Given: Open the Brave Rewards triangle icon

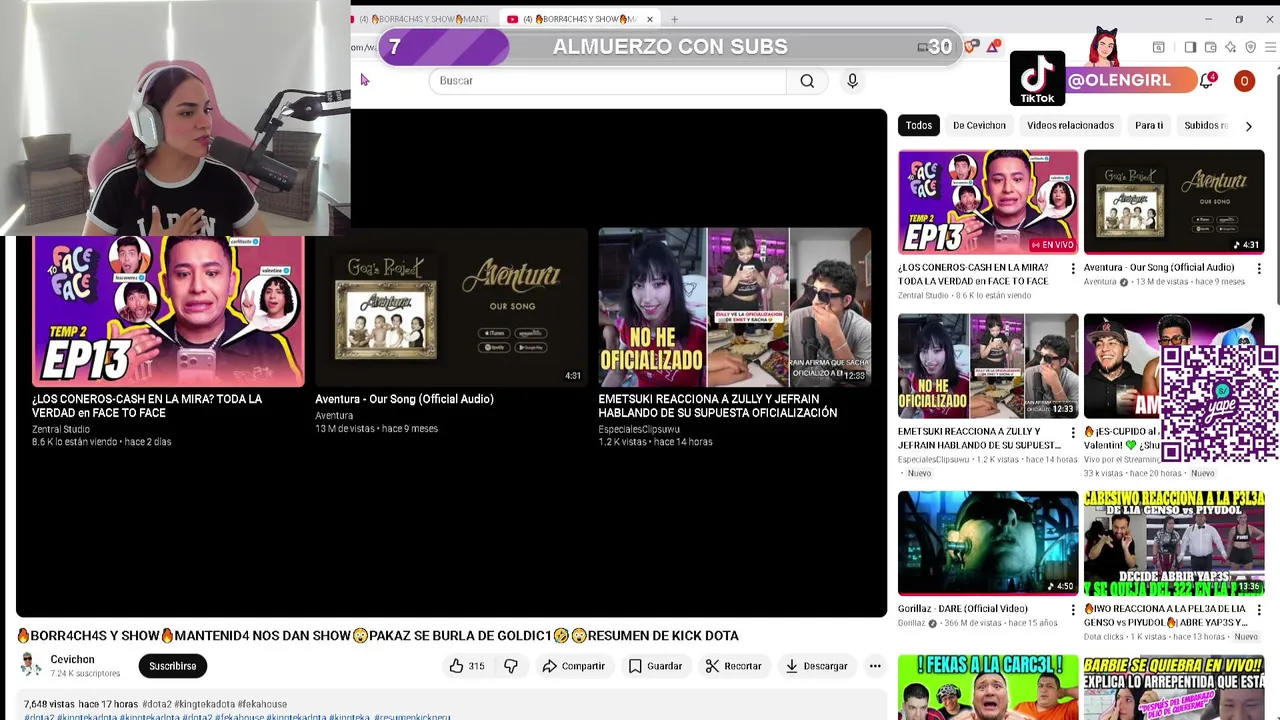Looking at the screenshot, I should pyautogui.click(x=993, y=47).
